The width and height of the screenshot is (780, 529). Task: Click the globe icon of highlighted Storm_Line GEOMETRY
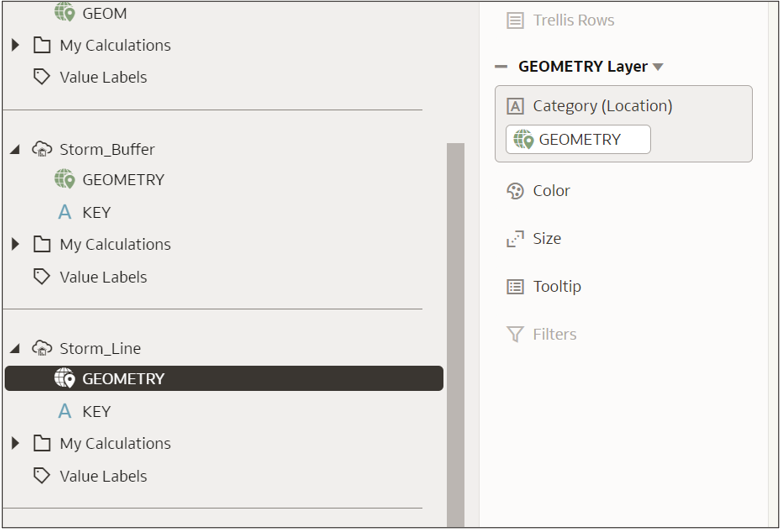pyautogui.click(x=65, y=378)
